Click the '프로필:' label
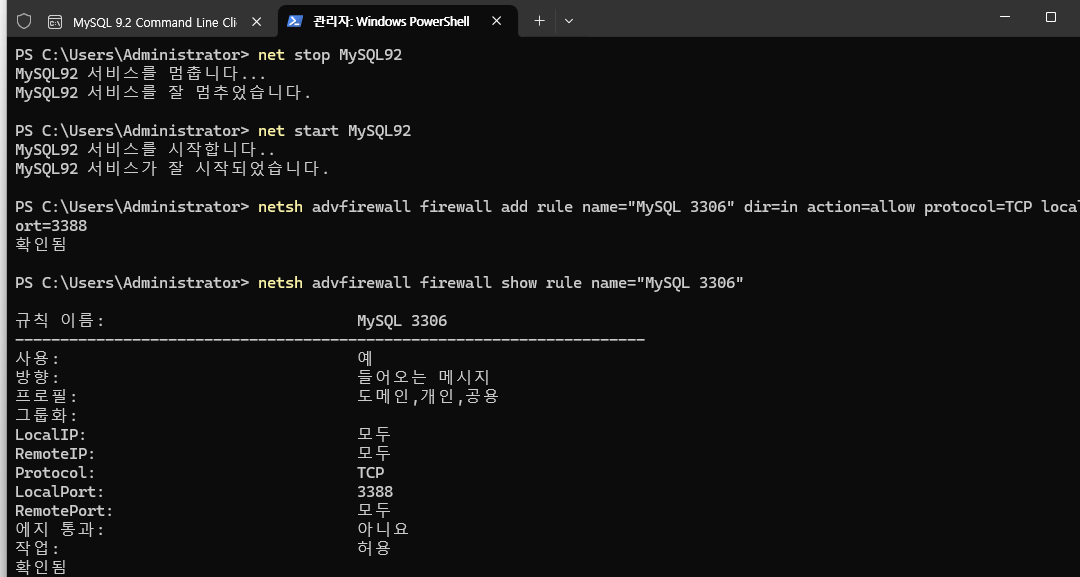The image size is (1080, 577). click(46, 397)
